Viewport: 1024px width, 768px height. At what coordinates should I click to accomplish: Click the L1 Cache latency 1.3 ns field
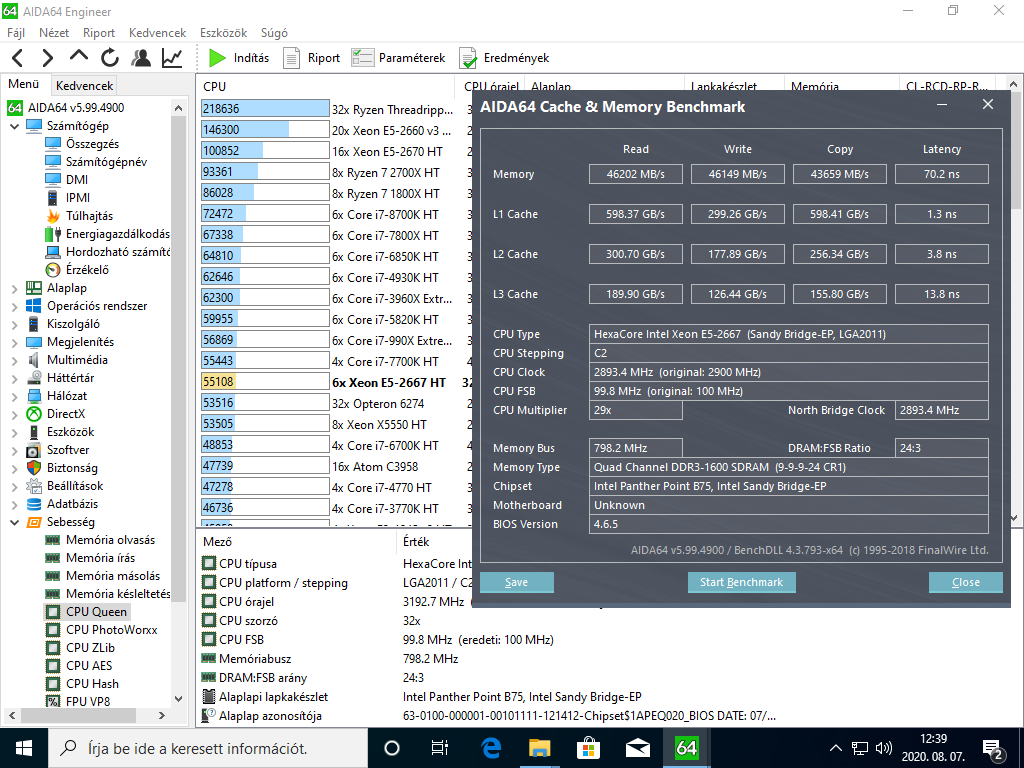941,214
